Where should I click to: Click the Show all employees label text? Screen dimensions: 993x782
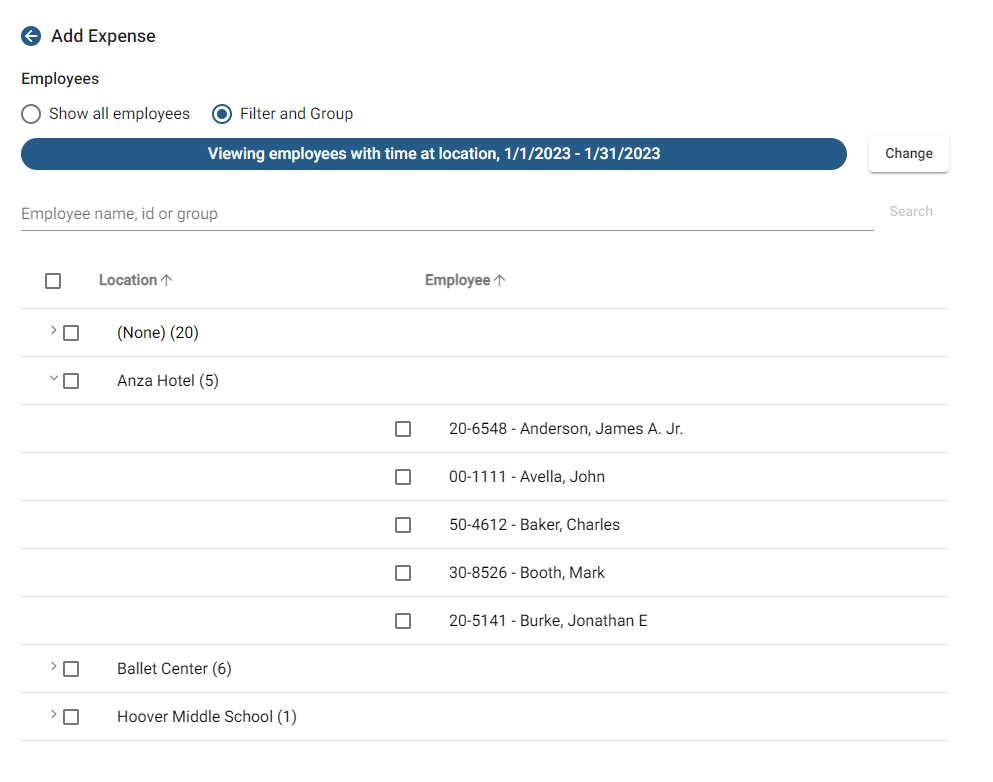tap(120, 114)
